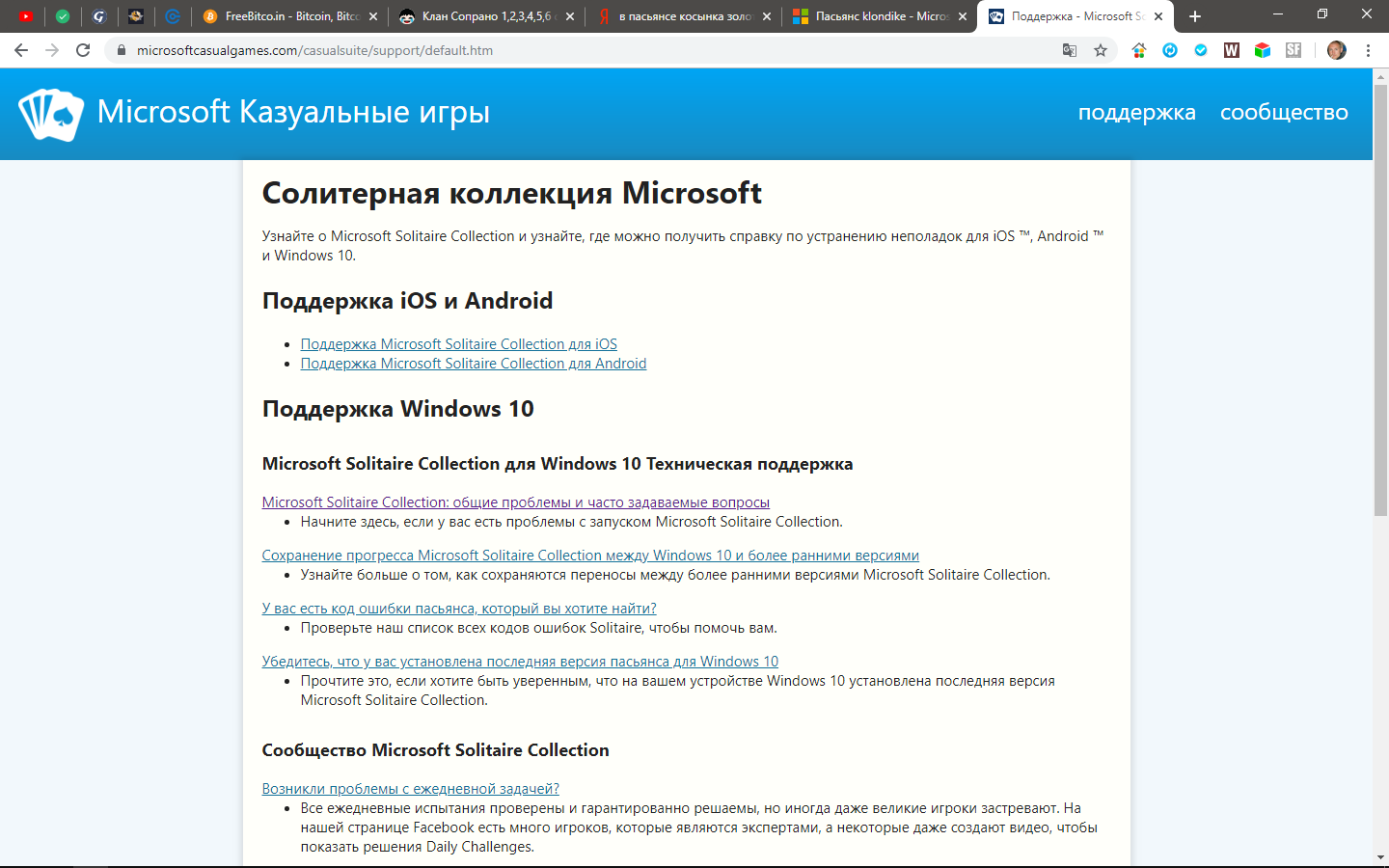
Task: Close the Yandex search tab
Action: (767, 16)
